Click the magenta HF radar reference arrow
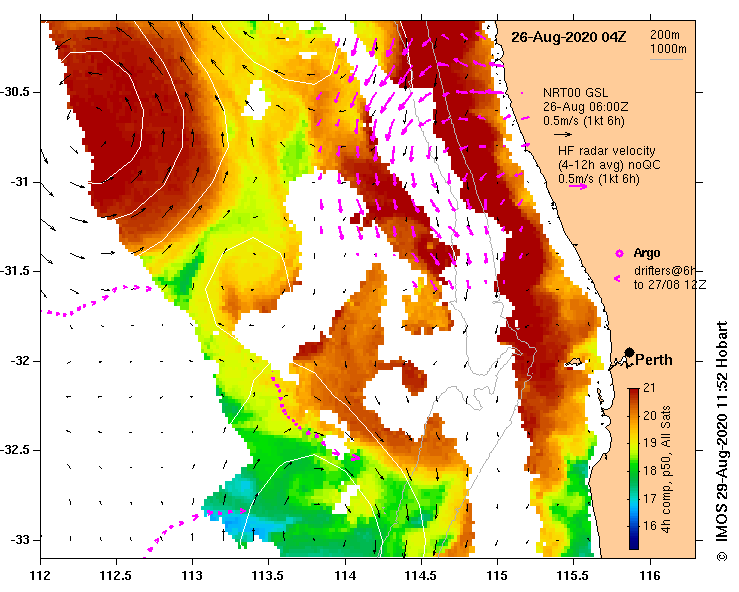Image resolution: width=739 pixels, height=592 pixels. click(578, 187)
